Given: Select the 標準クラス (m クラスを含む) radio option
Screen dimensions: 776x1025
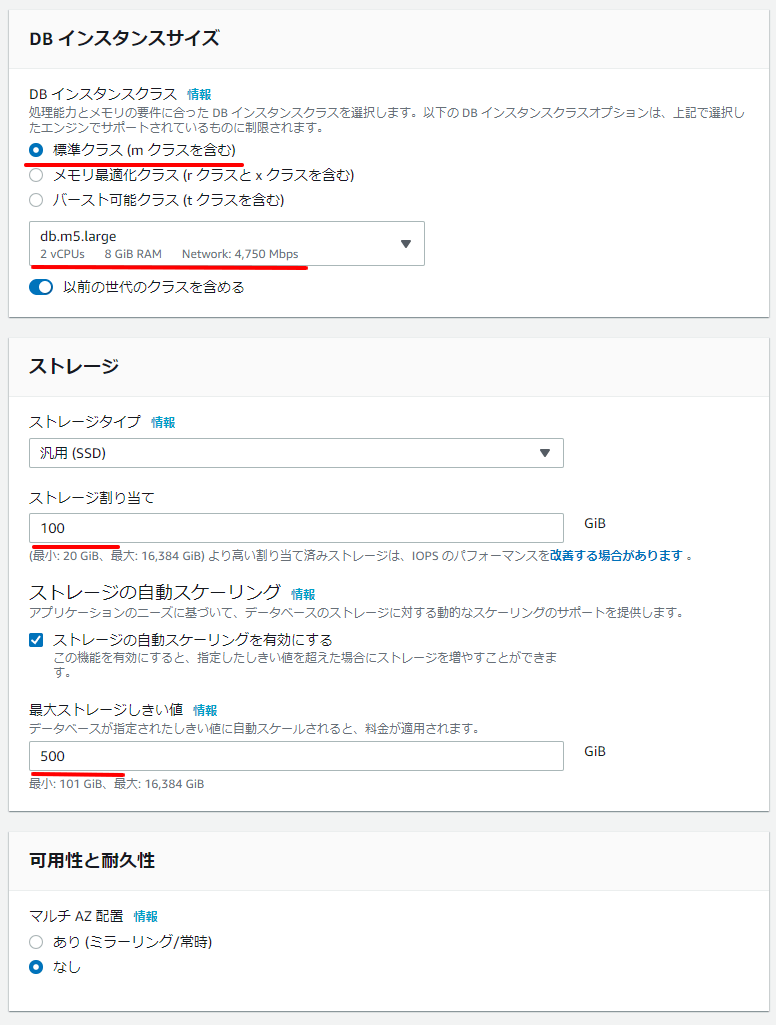Looking at the screenshot, I should (x=36, y=150).
